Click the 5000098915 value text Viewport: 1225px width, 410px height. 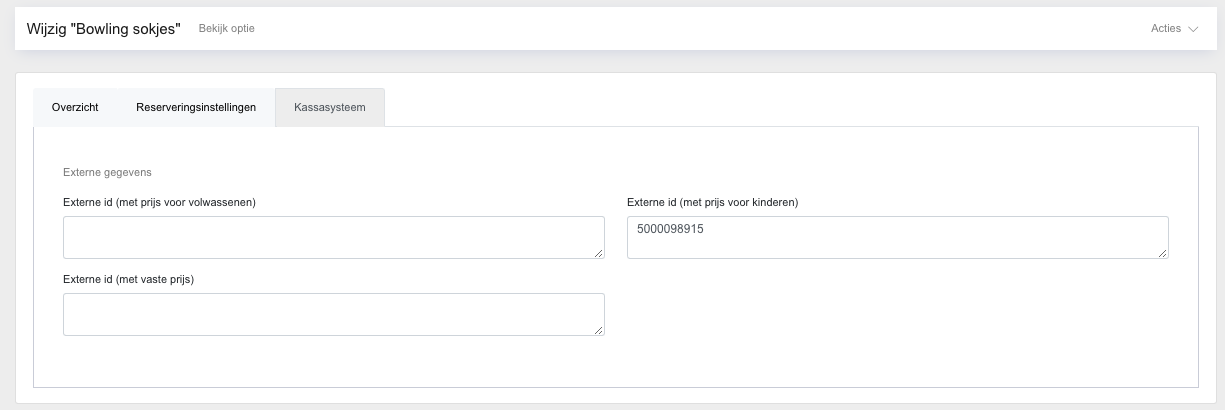pyautogui.click(x=670, y=228)
